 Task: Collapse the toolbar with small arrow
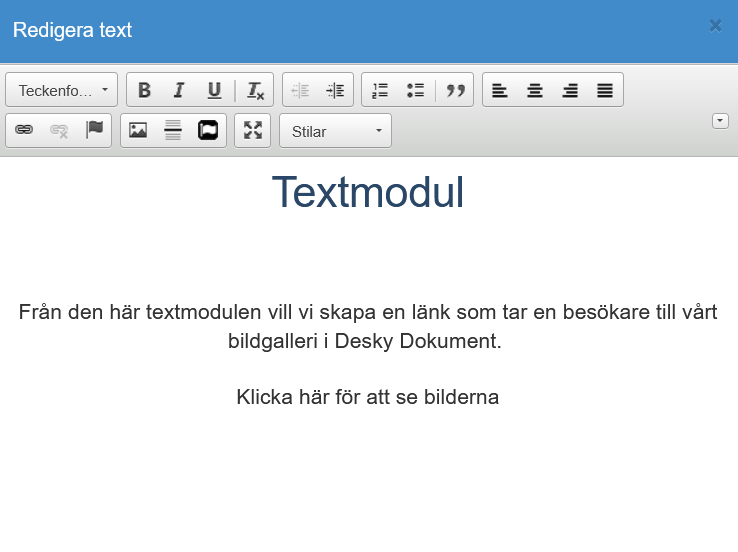[720, 121]
